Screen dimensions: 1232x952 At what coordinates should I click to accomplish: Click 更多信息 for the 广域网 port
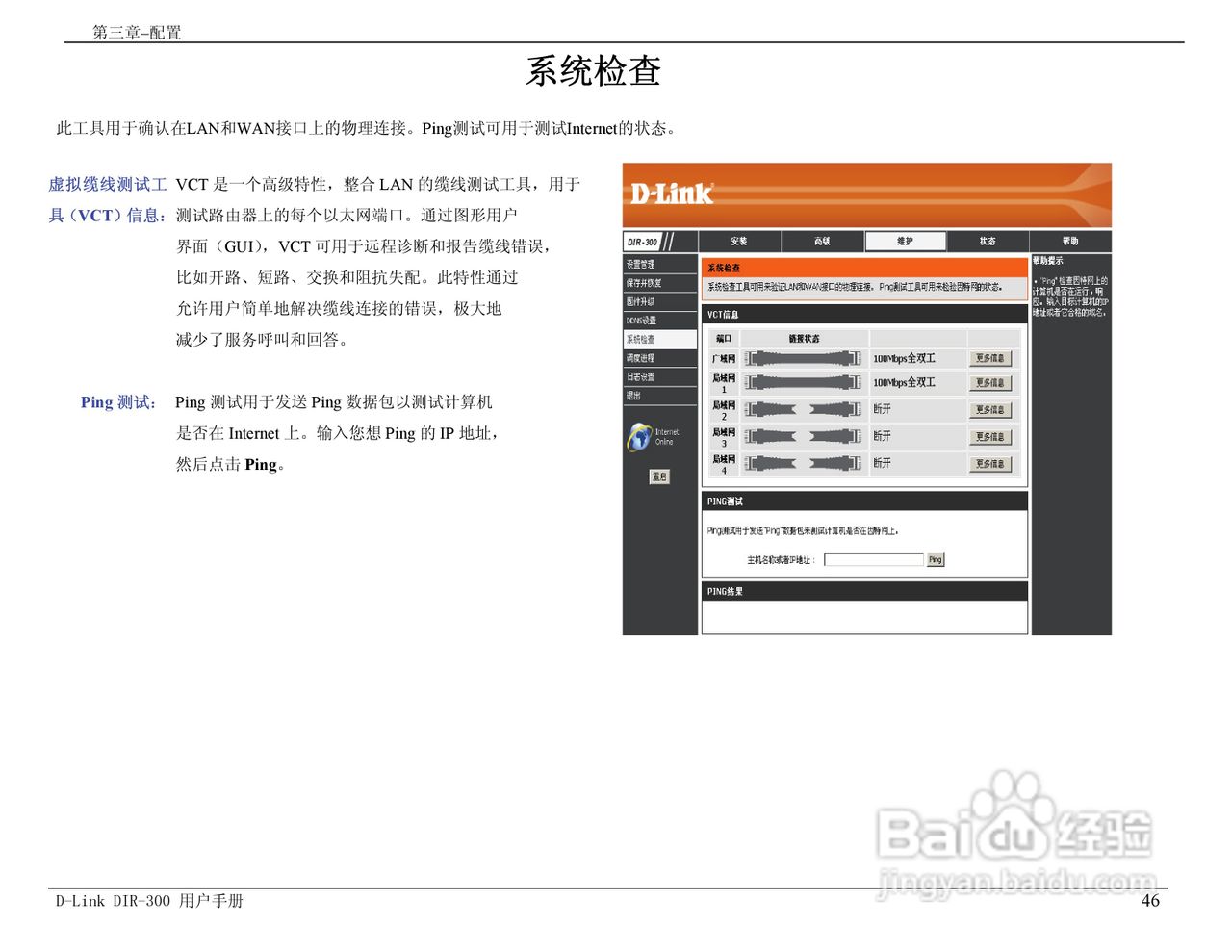coord(990,358)
